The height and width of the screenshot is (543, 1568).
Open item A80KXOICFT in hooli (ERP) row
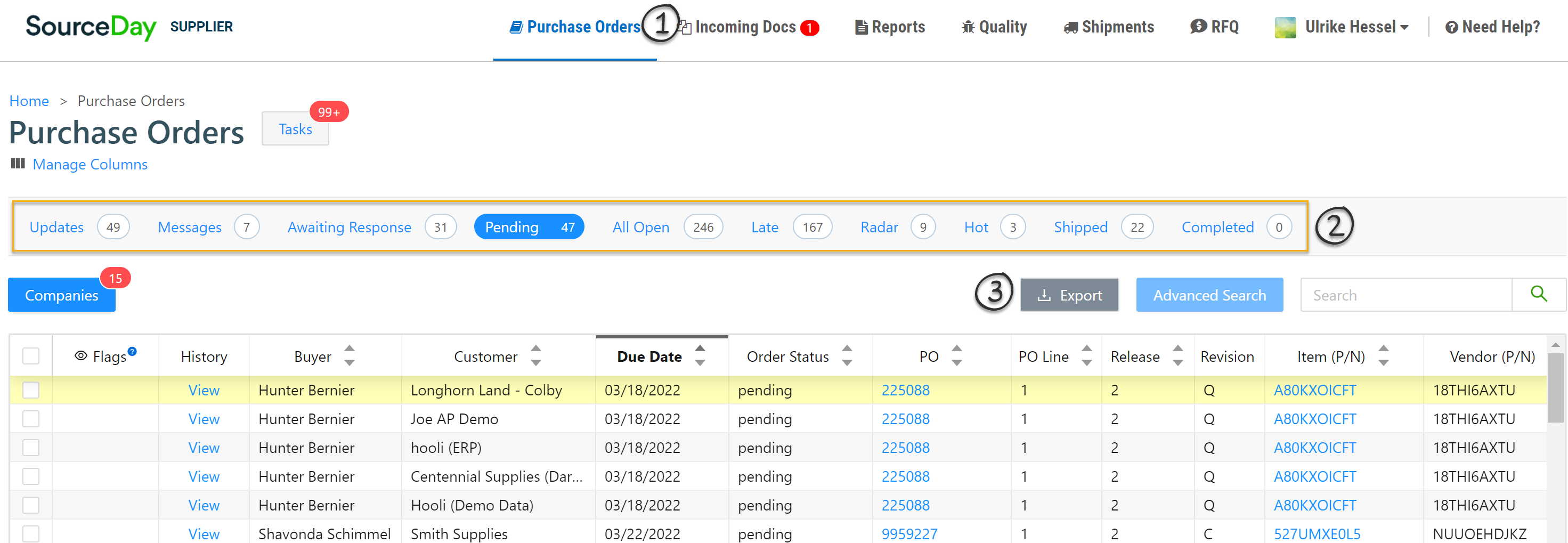pyautogui.click(x=1315, y=448)
